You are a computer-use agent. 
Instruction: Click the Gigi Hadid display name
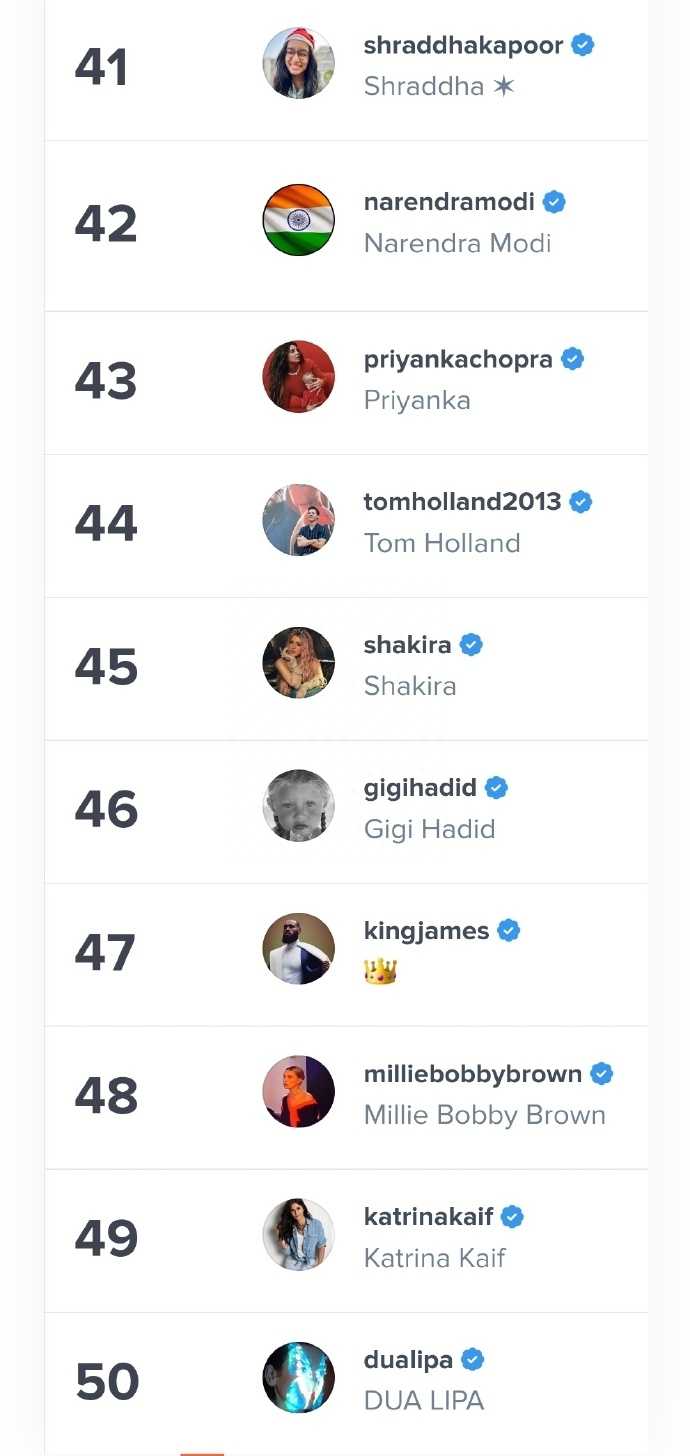pos(430,829)
